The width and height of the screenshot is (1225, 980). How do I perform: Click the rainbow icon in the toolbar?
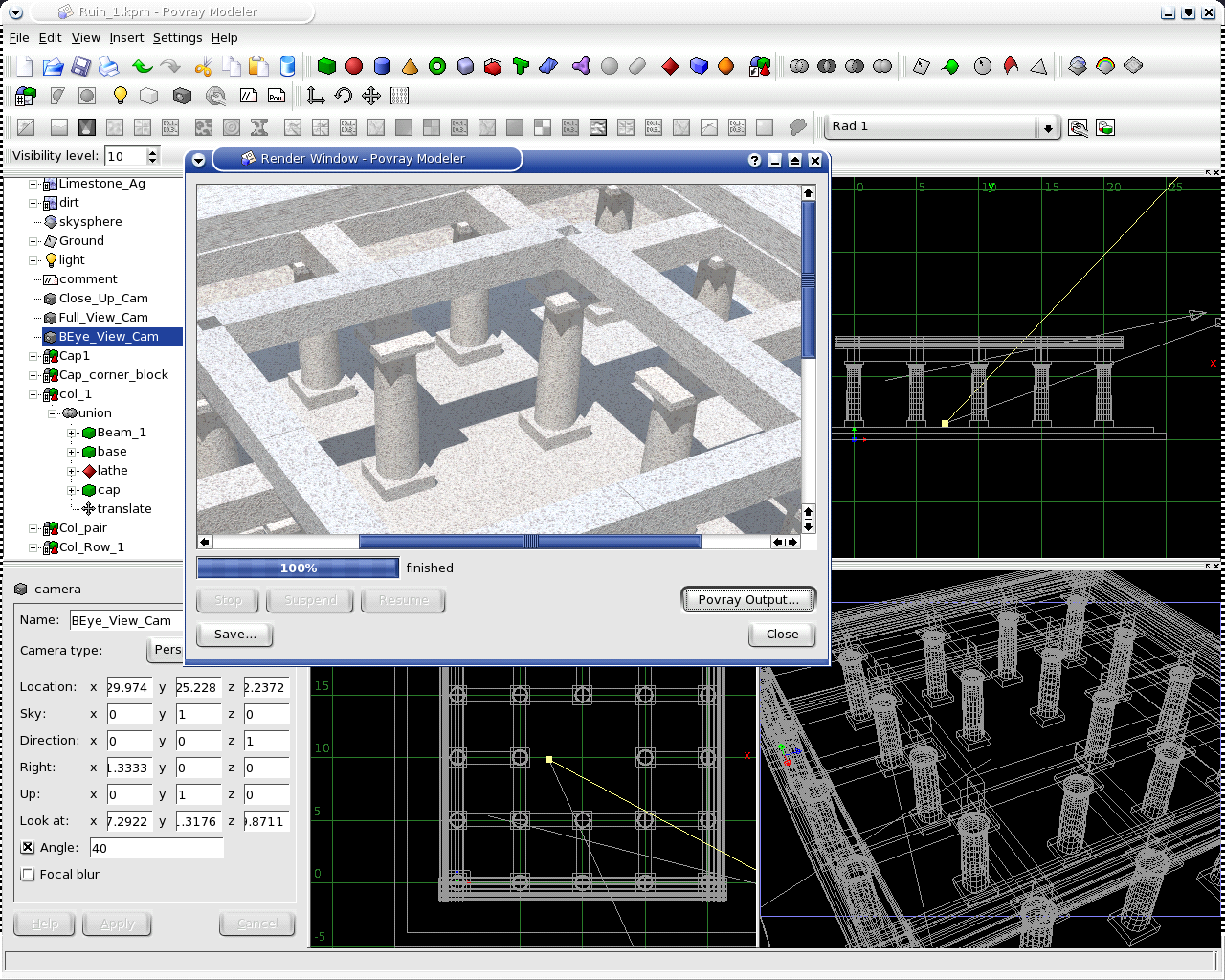(x=1105, y=66)
